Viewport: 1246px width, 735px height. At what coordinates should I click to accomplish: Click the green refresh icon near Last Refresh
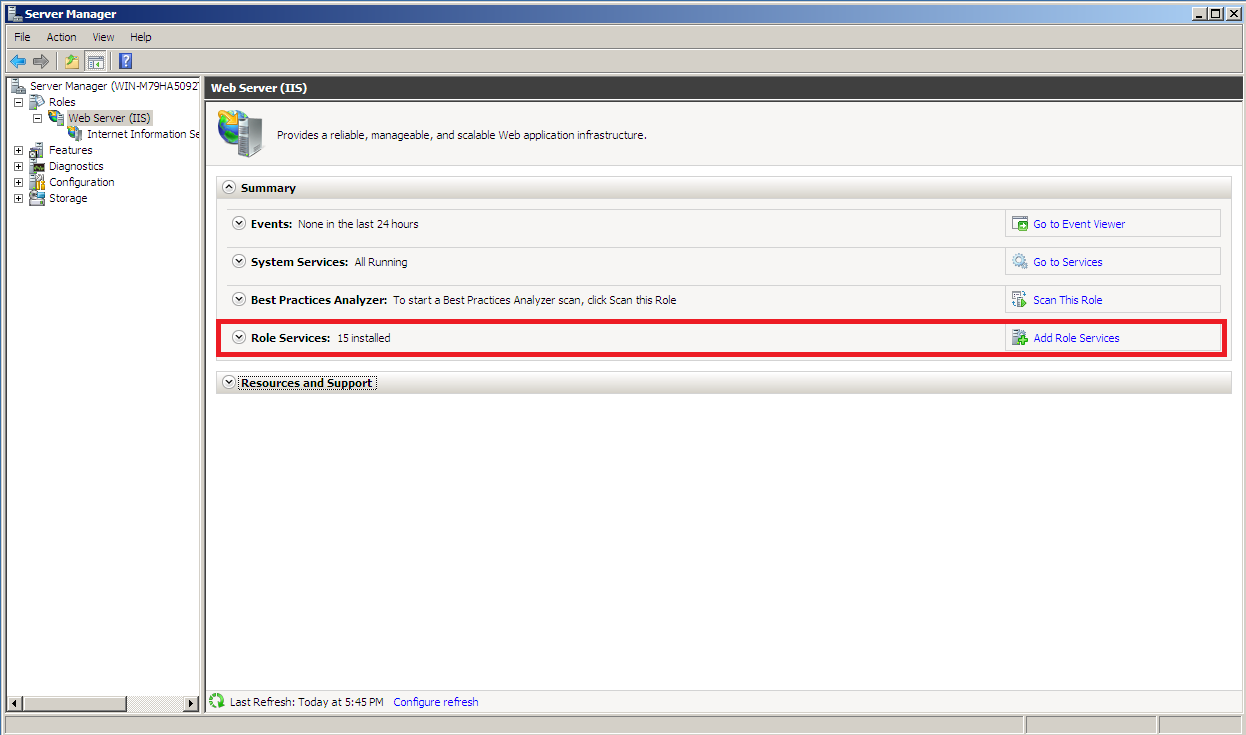coord(217,702)
